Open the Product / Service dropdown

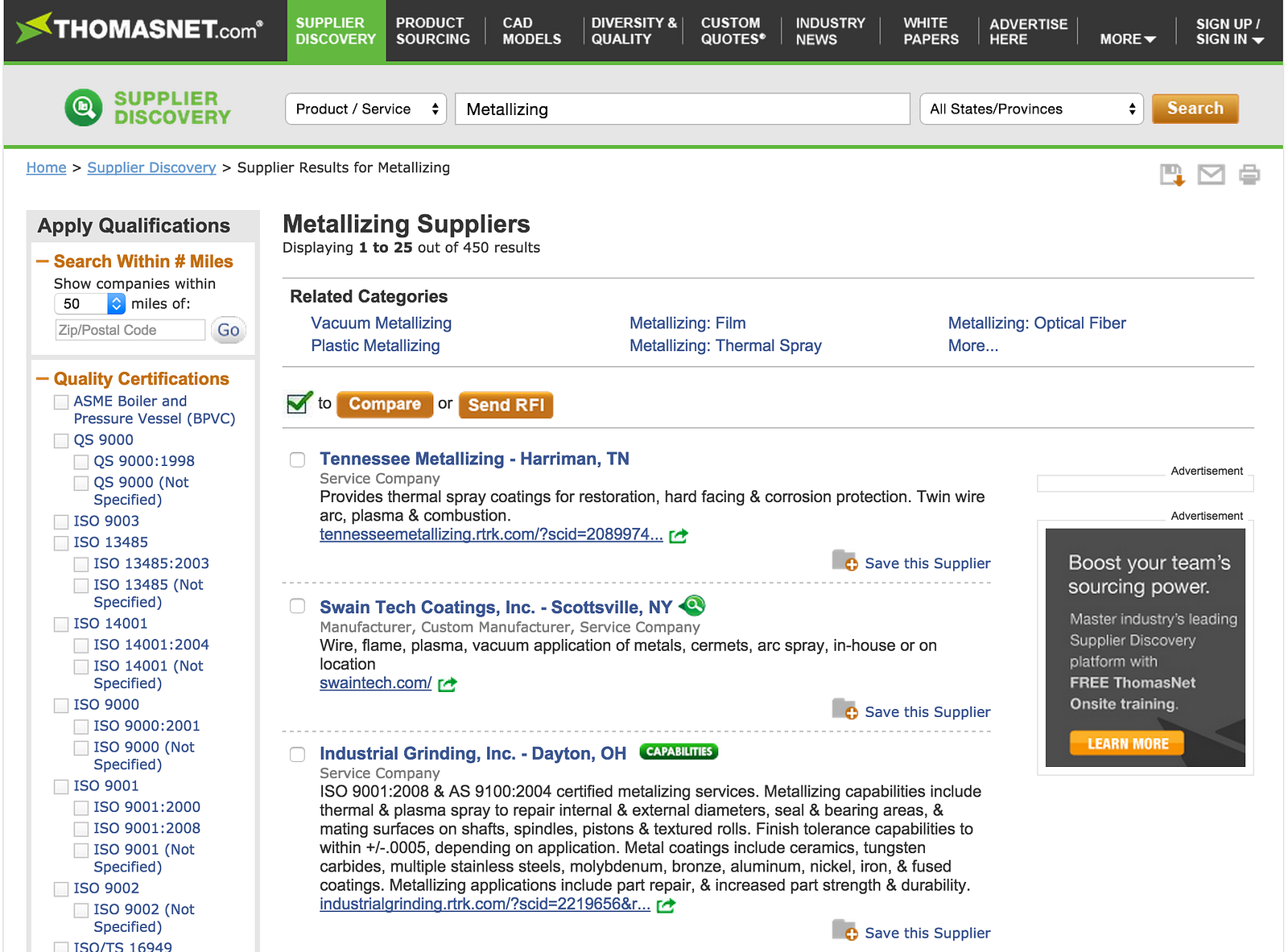point(366,109)
